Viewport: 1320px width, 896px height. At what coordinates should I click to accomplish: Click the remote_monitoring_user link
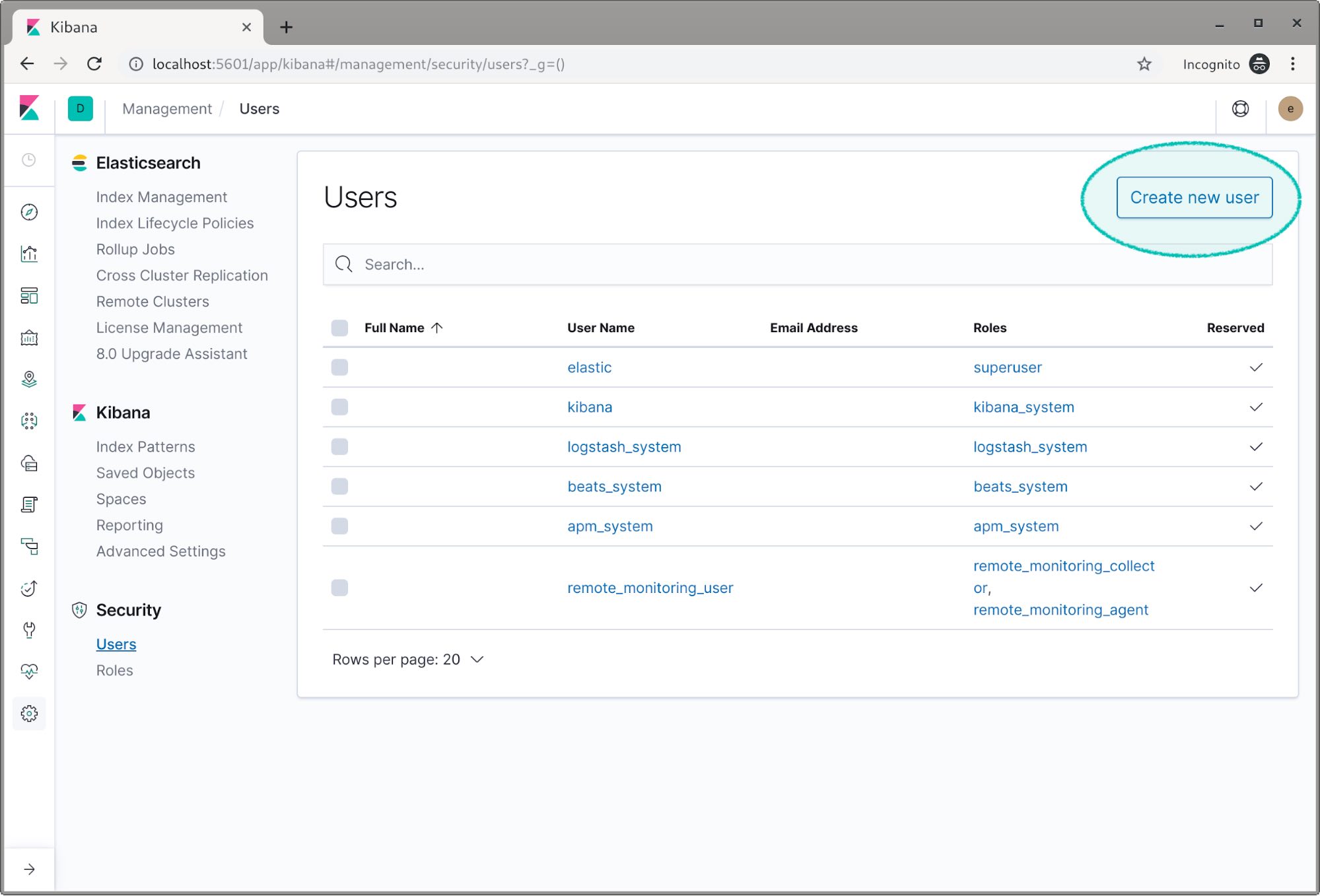pyautogui.click(x=649, y=587)
